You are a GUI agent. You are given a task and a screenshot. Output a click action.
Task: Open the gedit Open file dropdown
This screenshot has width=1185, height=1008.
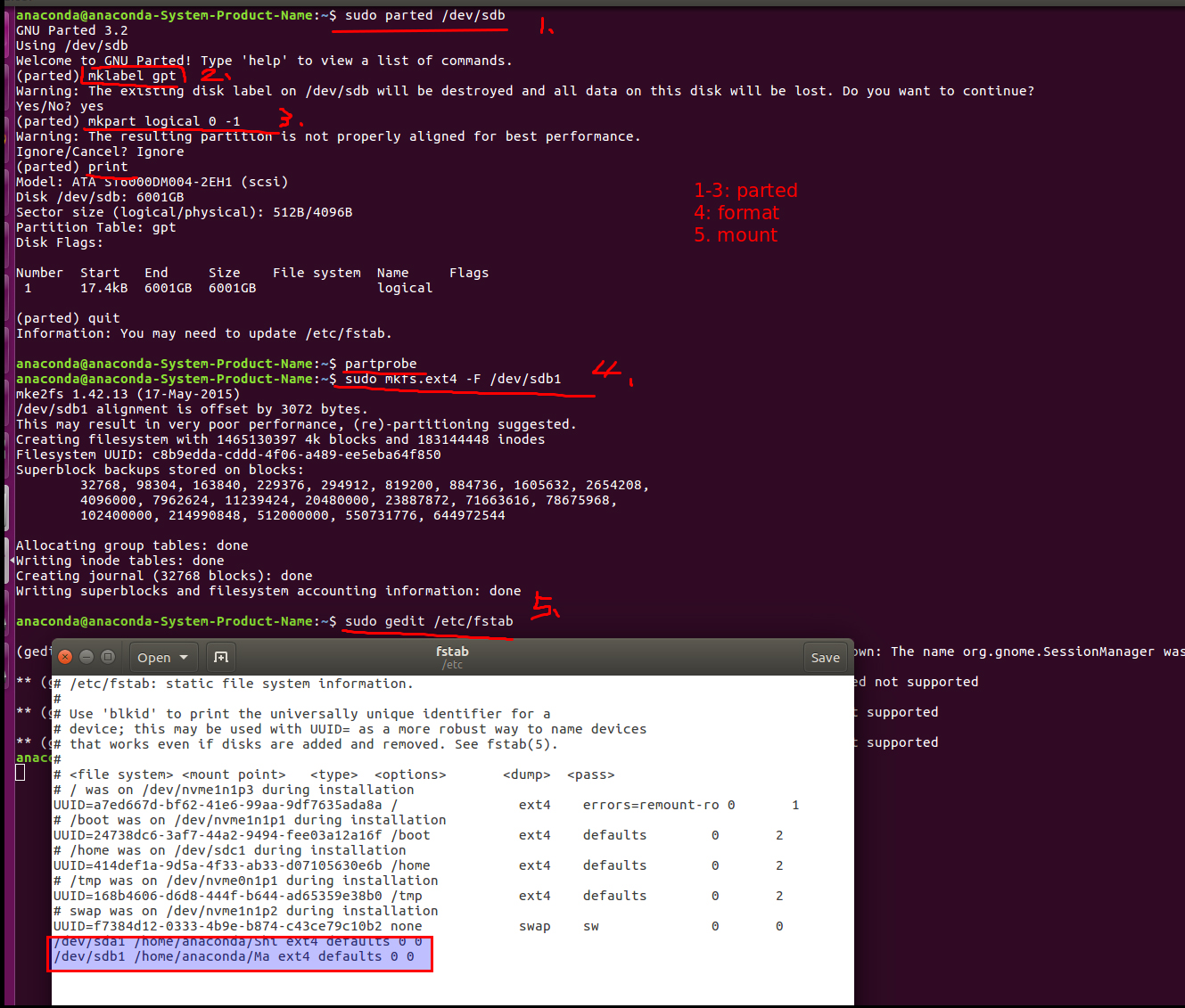pos(163,657)
